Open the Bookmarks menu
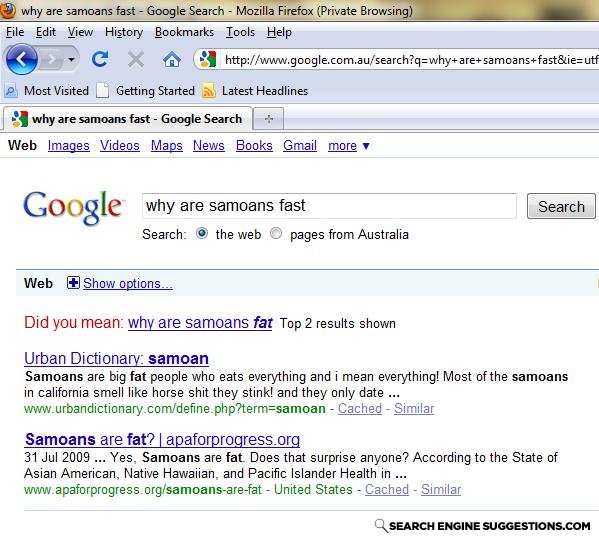Screen dimensions: 599x537 (184, 32)
